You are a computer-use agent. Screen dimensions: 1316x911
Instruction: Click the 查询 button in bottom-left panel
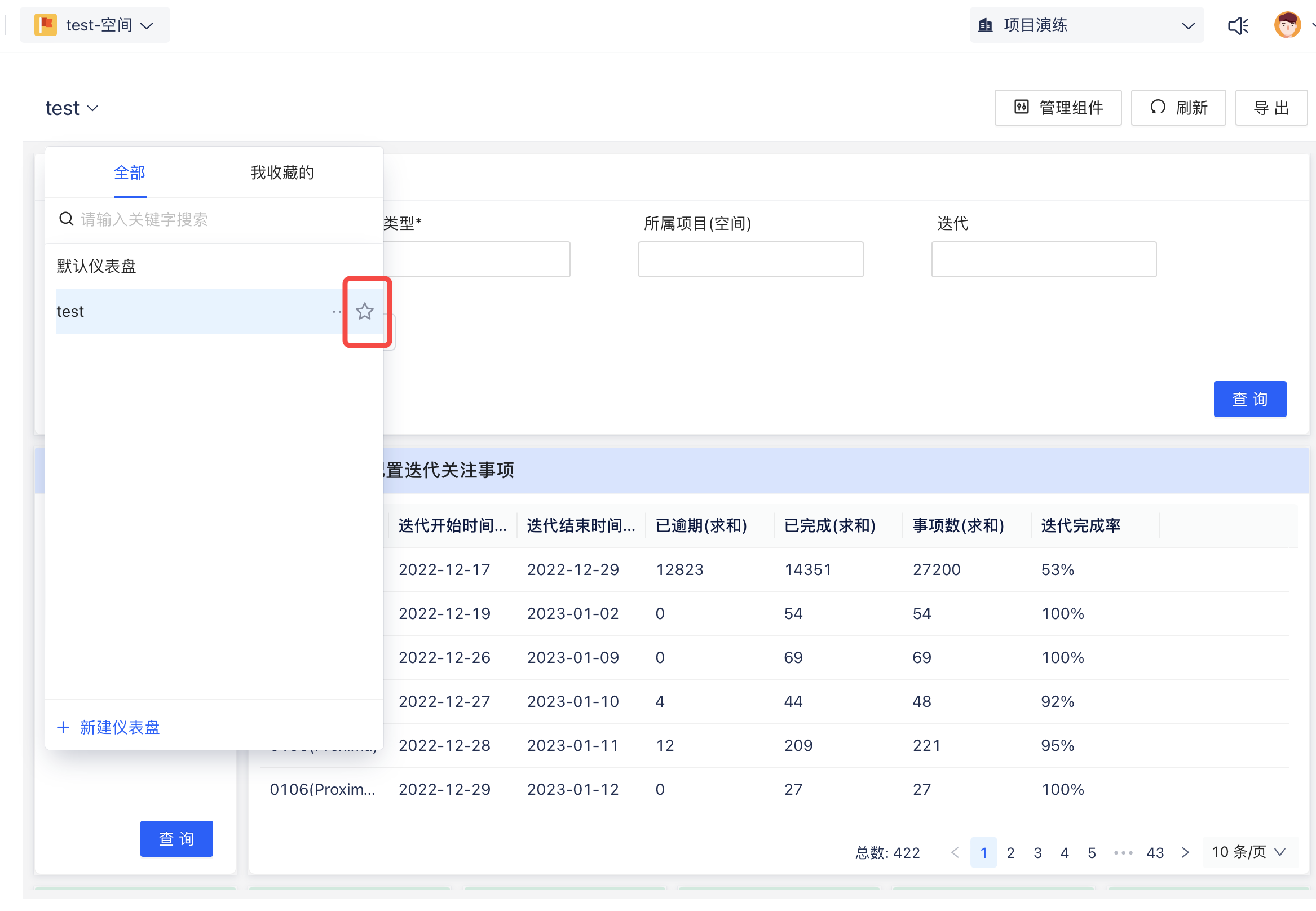[176, 839]
